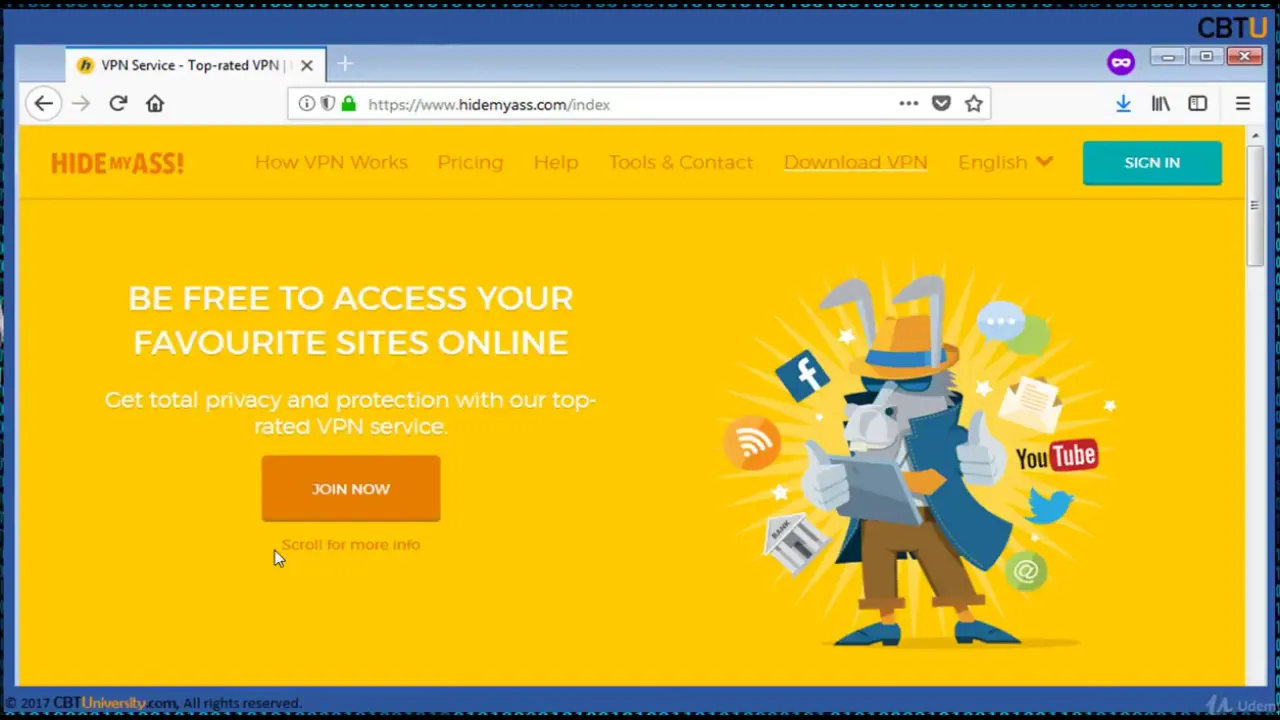Open tracking protection shield icon
Screen dimensions: 1280x720
click(x=328, y=104)
